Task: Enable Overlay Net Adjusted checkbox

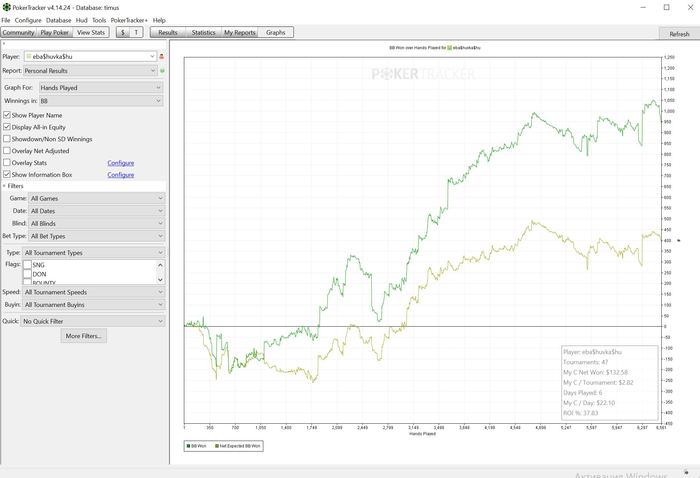Action: tap(7, 151)
